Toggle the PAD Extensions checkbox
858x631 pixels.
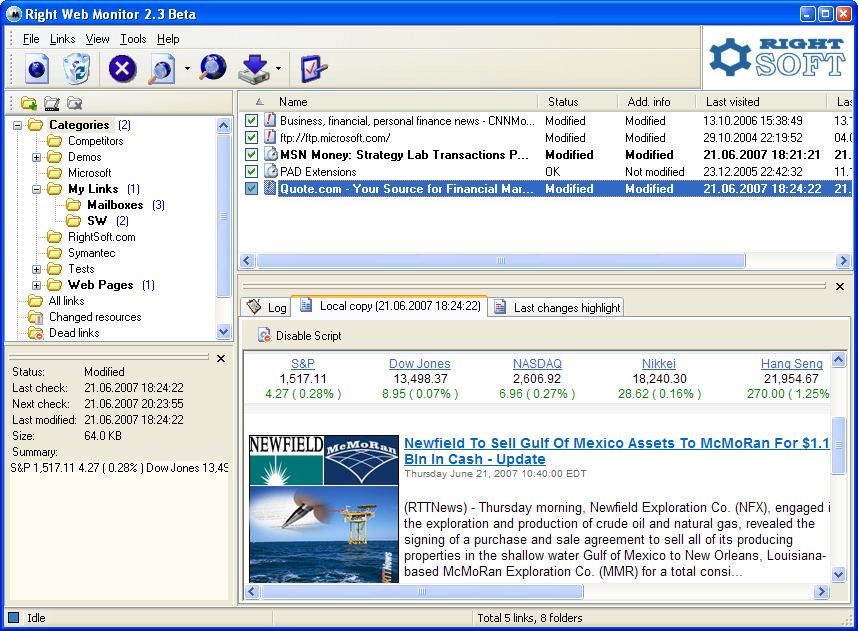coord(251,171)
